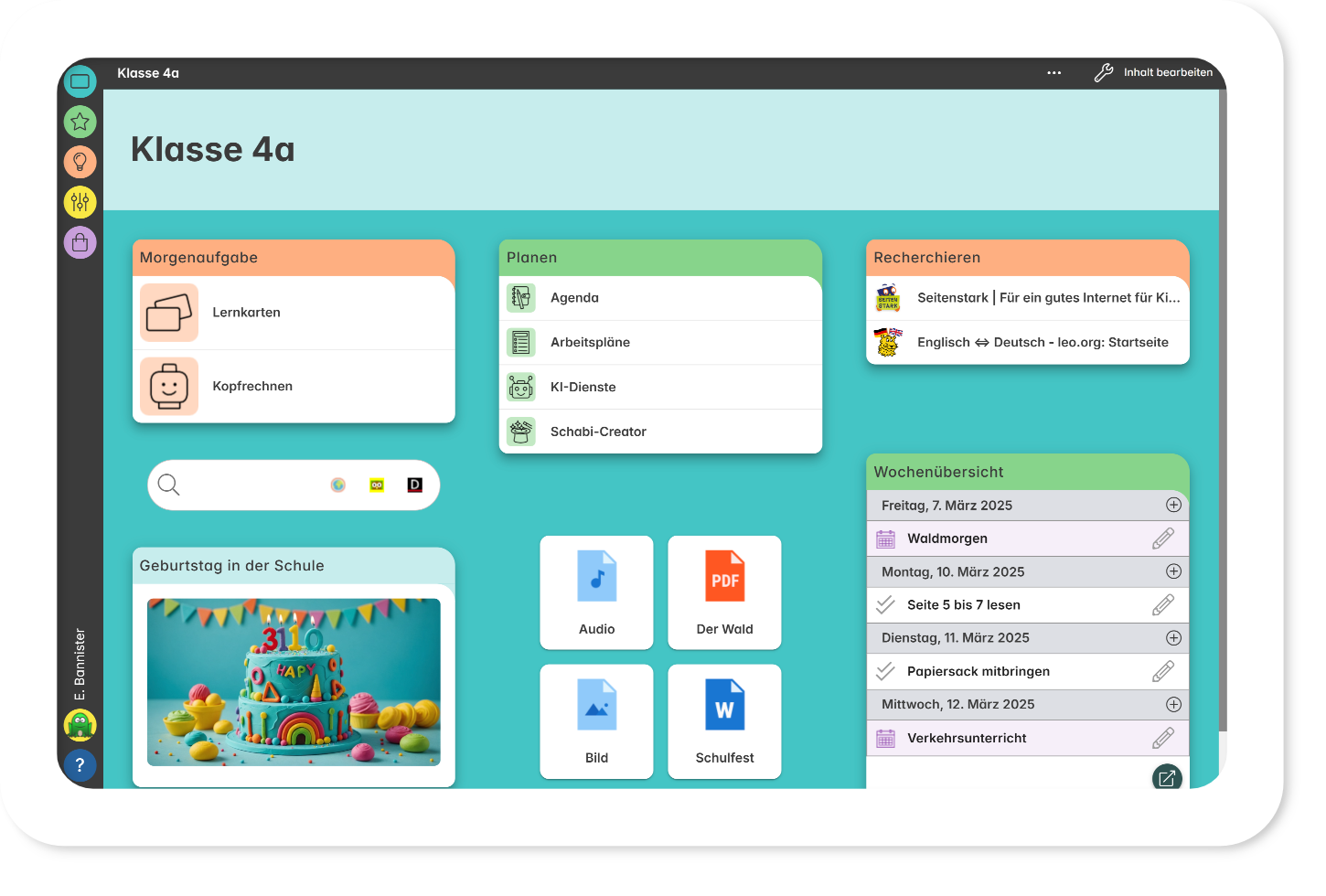Image resolution: width=1326 pixels, height=896 pixels.
Task: Click the wrench Inhalt bearbeiten button
Action: coord(1154,73)
